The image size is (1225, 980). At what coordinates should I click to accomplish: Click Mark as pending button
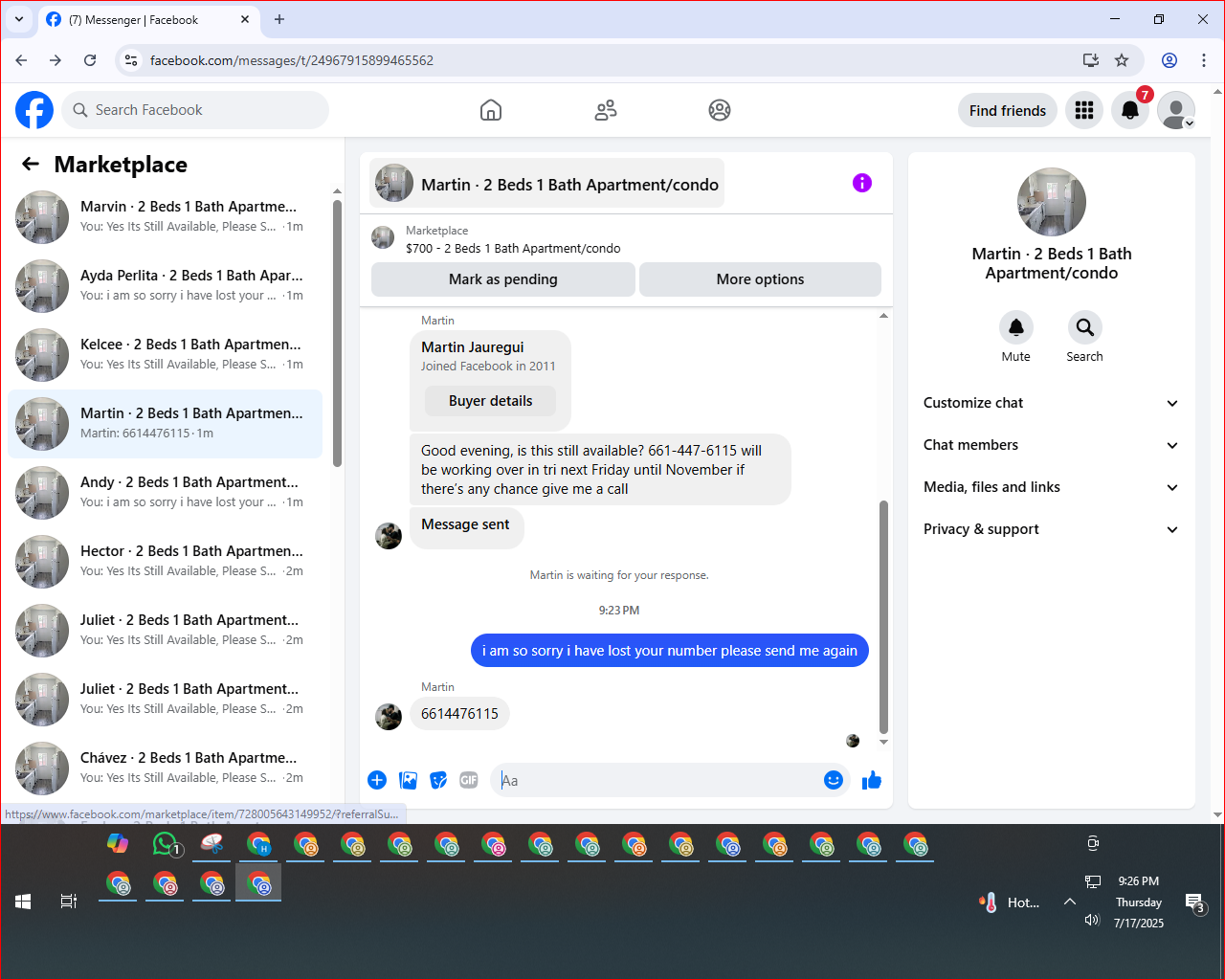[503, 279]
